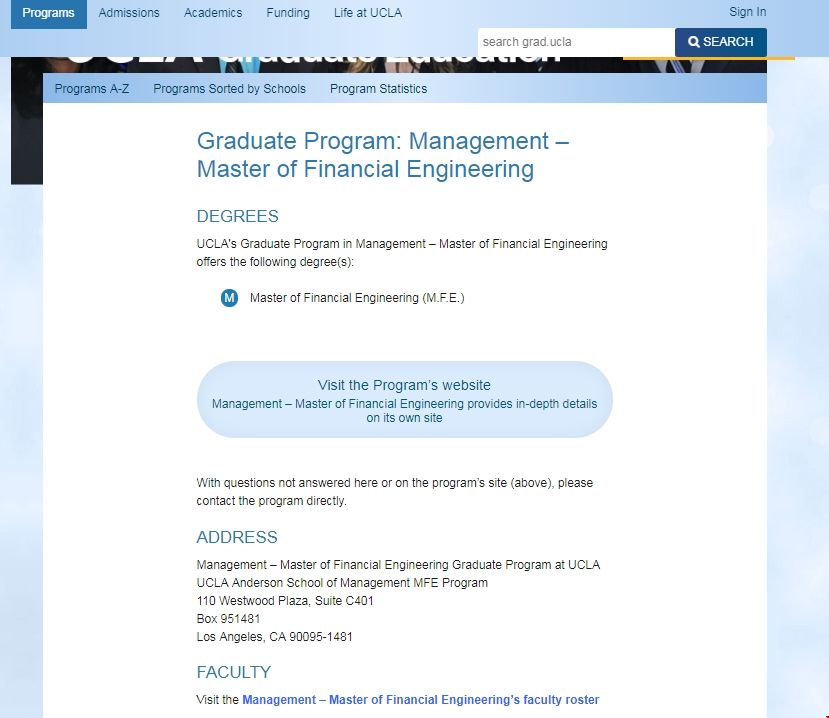Open the Life at UCLA menu
The width and height of the screenshot is (829, 718).
point(368,13)
